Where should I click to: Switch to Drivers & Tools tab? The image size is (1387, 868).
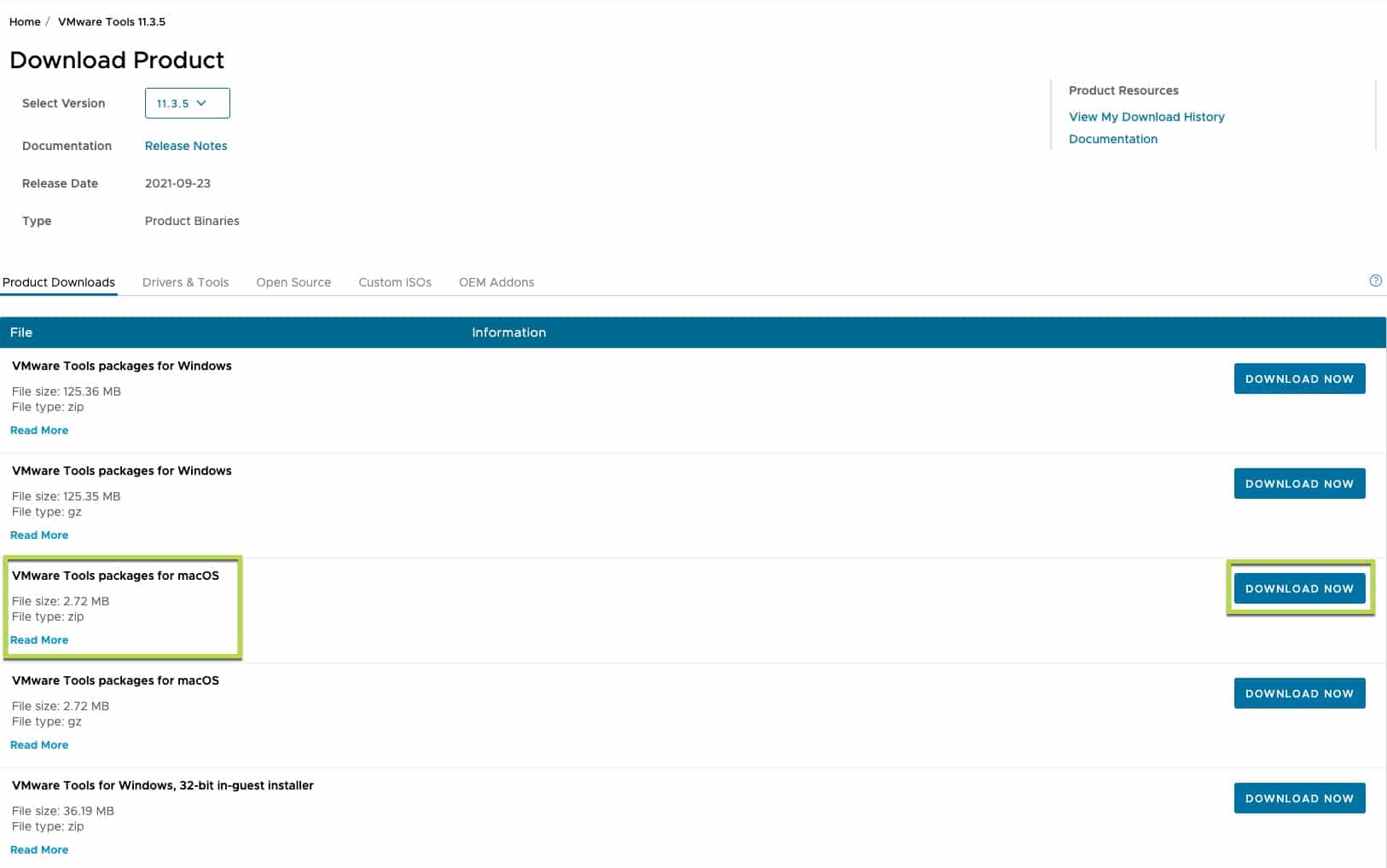click(185, 282)
